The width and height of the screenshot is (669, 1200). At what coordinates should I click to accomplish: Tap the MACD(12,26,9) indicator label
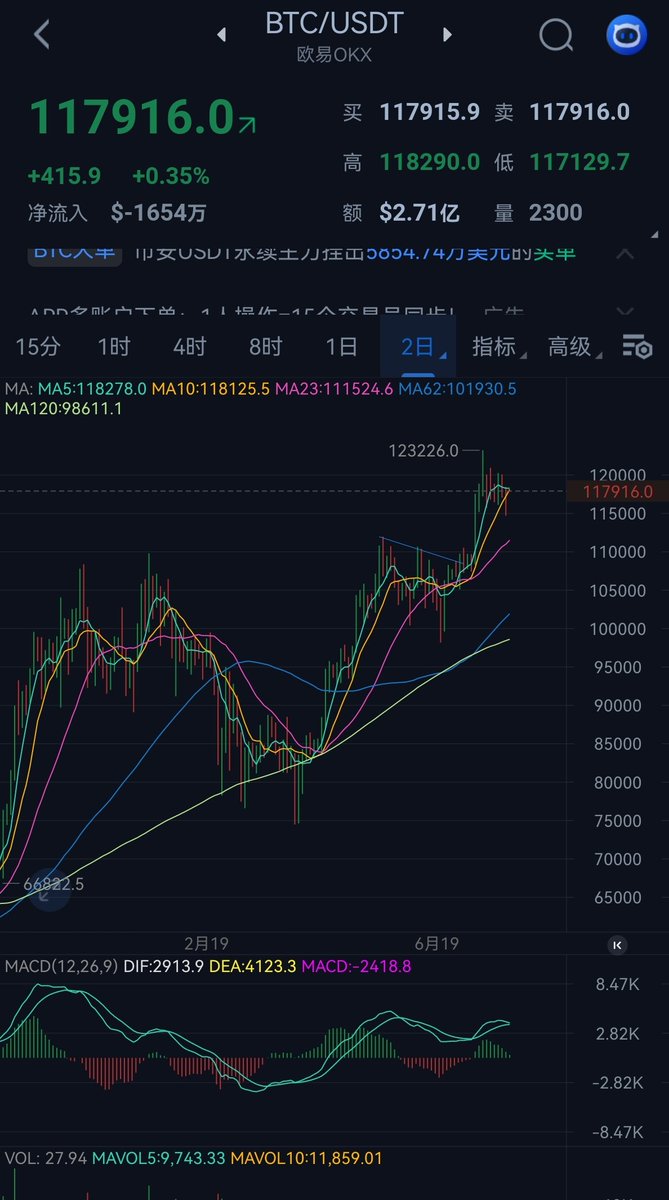click(x=61, y=967)
